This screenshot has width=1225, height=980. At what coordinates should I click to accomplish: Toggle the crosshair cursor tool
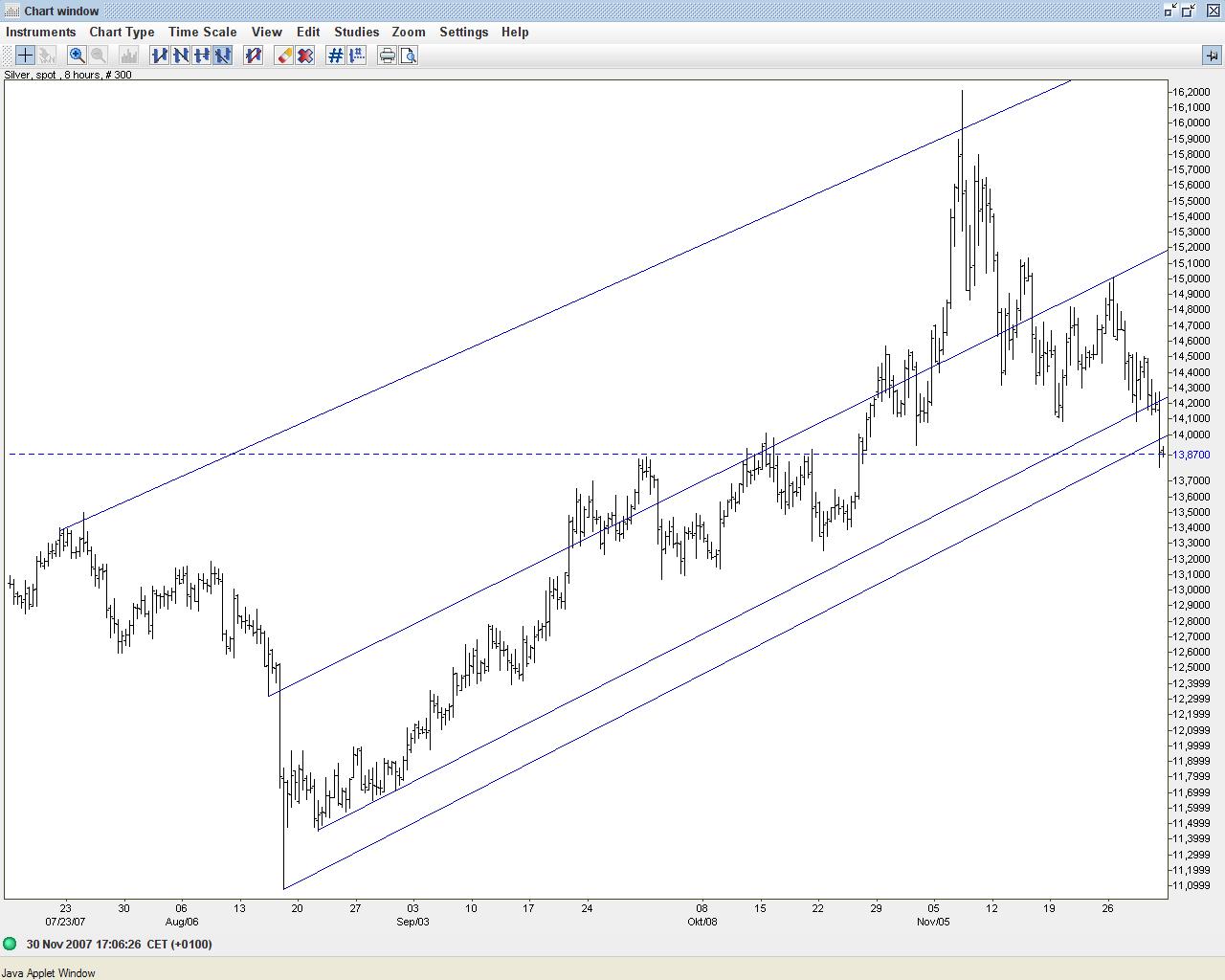click(x=25, y=56)
